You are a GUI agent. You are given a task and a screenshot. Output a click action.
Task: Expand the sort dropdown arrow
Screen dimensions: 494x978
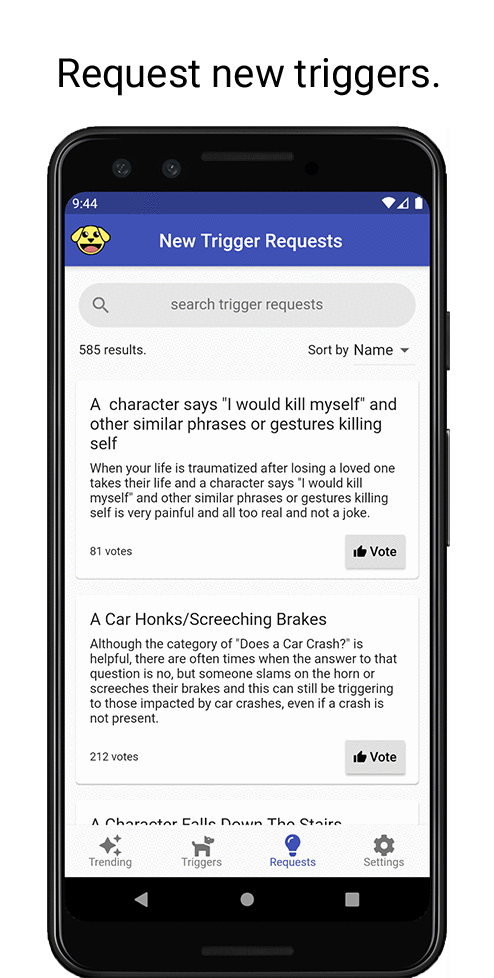point(404,350)
